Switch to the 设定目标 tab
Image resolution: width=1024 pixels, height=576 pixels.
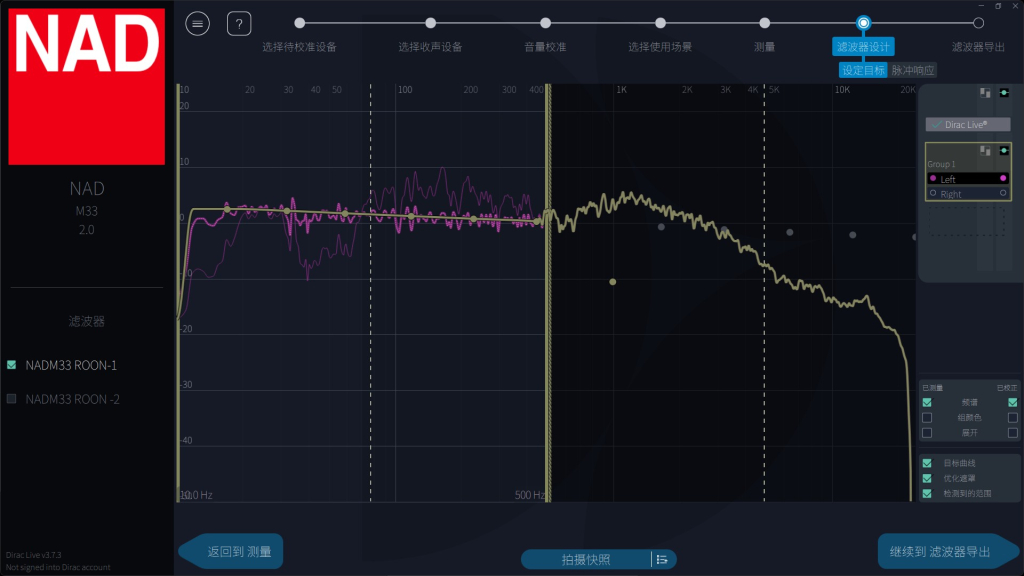(x=863, y=71)
